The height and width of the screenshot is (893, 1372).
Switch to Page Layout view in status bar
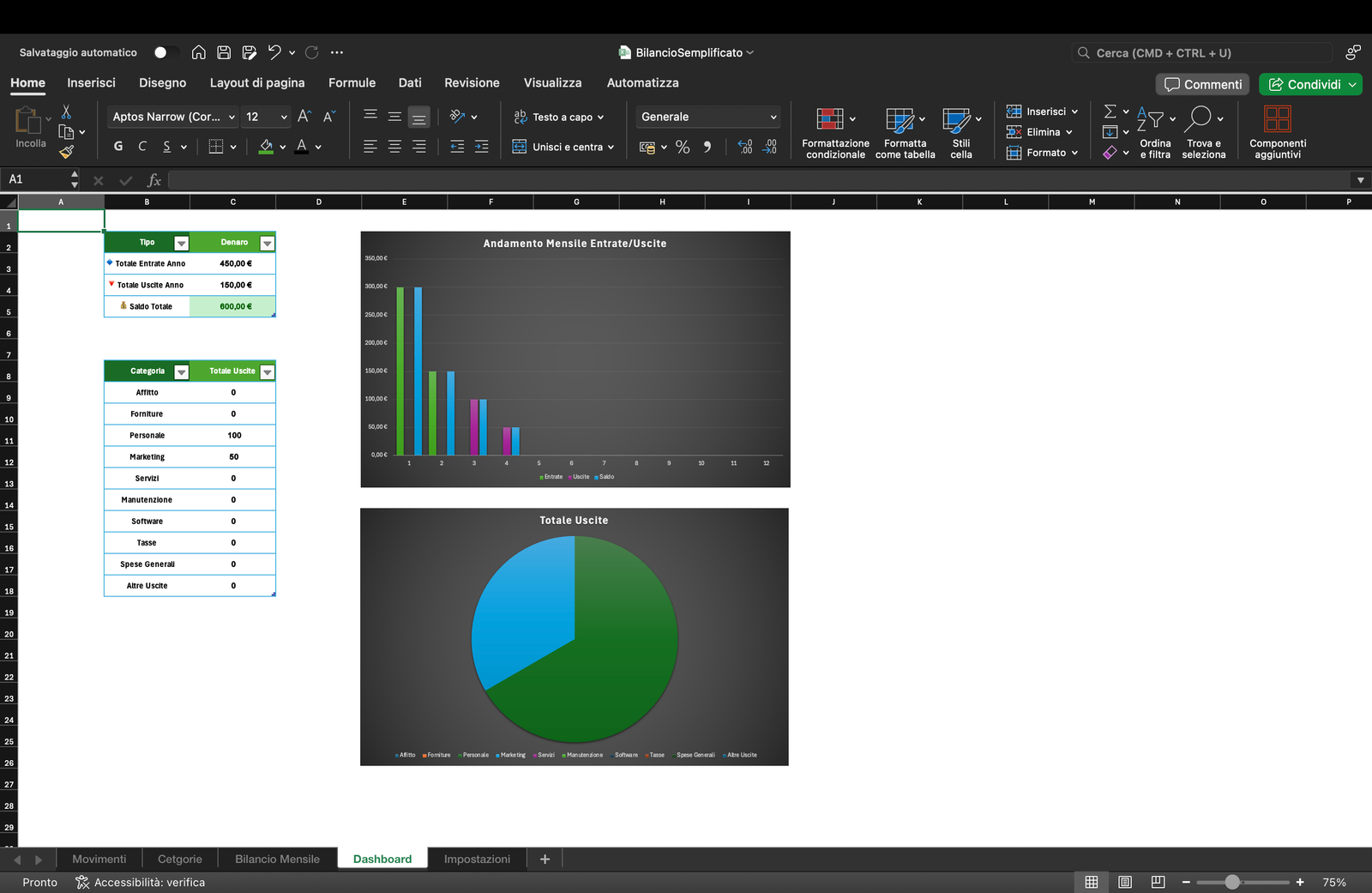(1125, 882)
